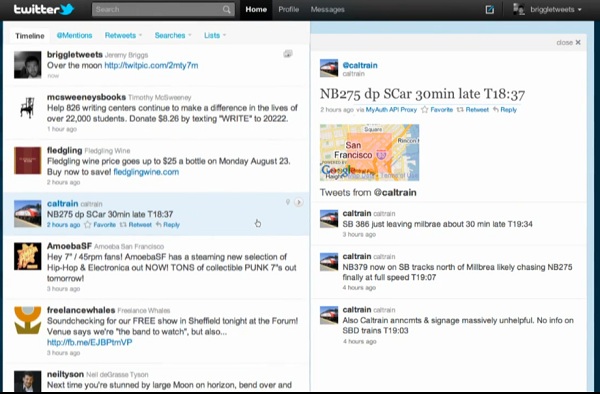The image size is (600, 394).
Task: Select 'NB379 now on SB tracks' tweet
Action: tap(449, 272)
